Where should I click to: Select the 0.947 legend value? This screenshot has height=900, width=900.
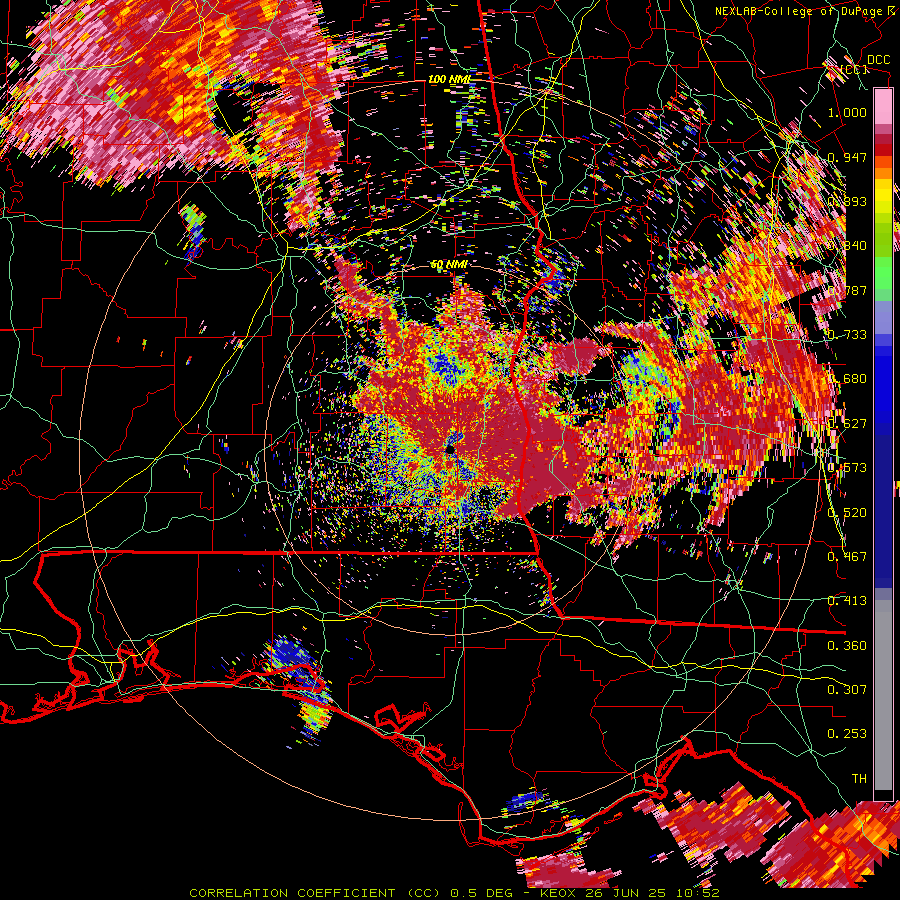[847, 157]
